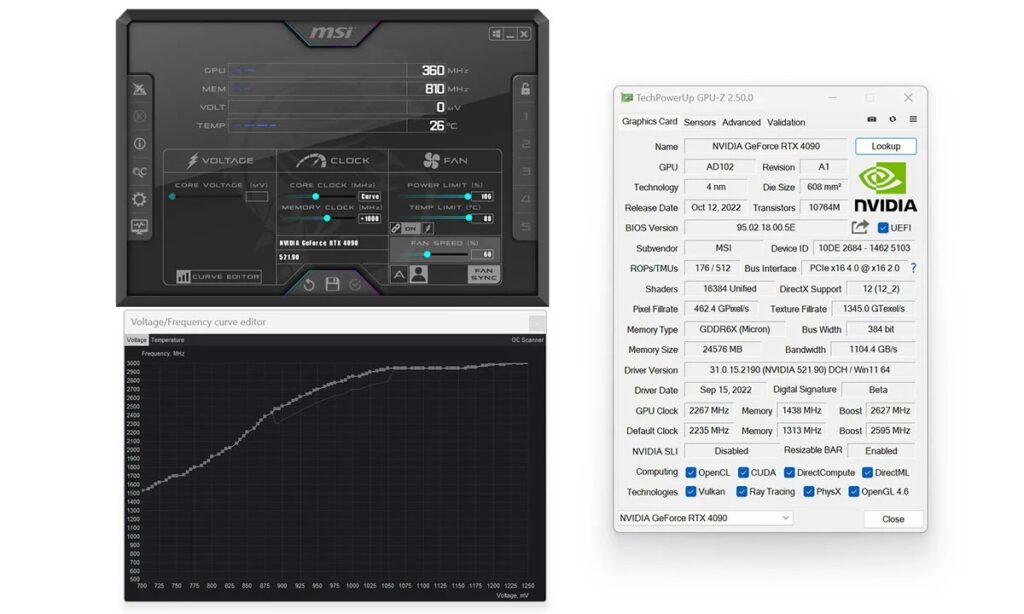Select profile slot 2 in Afterburner
1024x614 pixels.
(526, 144)
